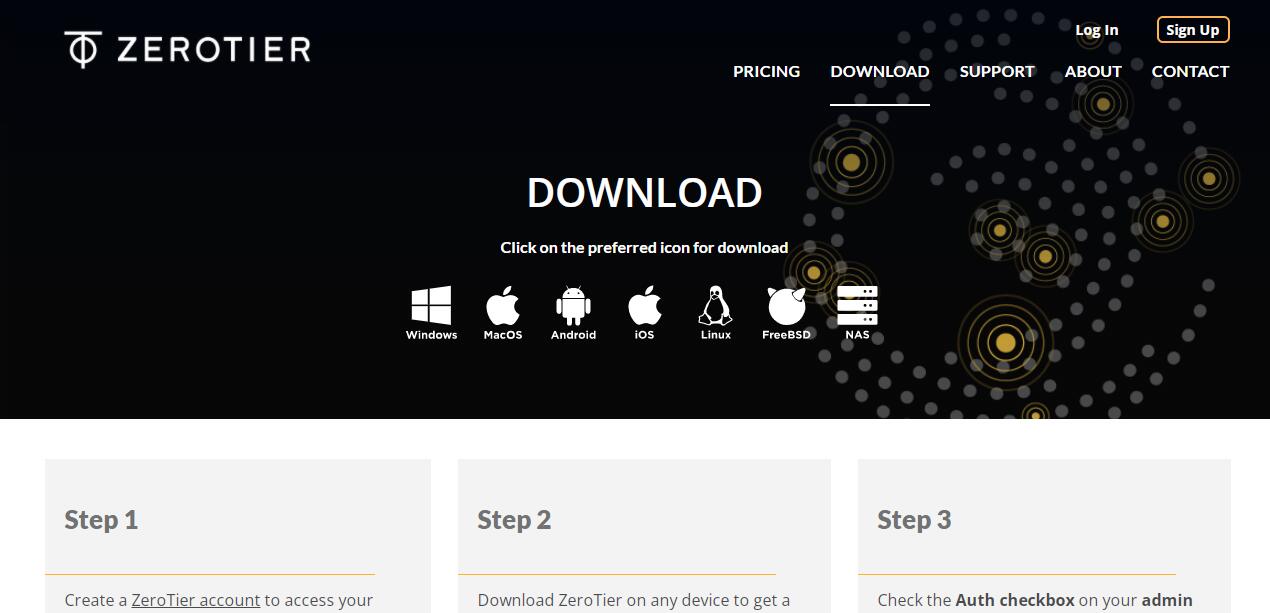Follow the ZeroTier account link
Image resolution: width=1270 pixels, height=613 pixels.
click(x=196, y=600)
